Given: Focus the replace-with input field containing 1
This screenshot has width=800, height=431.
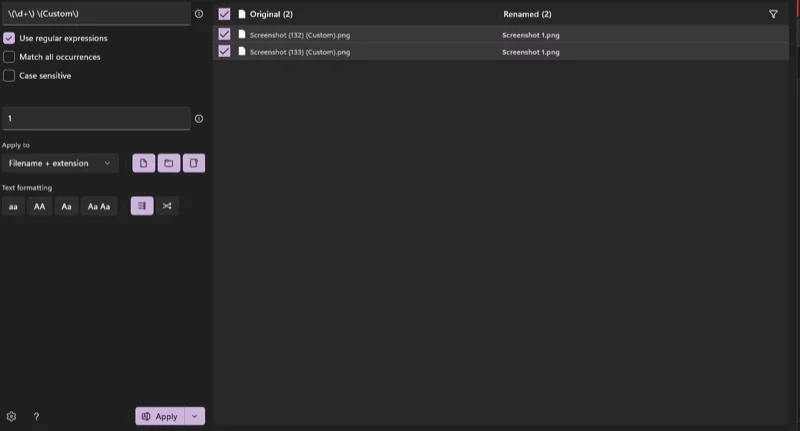Looking at the screenshot, I should click(96, 118).
